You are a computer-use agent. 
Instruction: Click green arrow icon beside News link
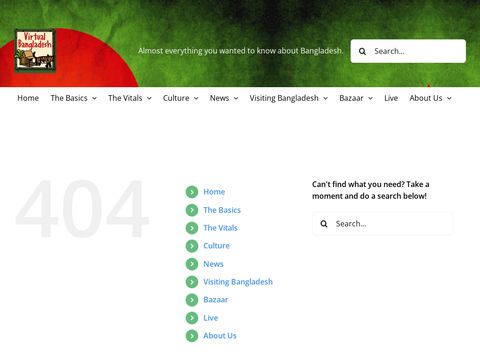click(x=192, y=264)
